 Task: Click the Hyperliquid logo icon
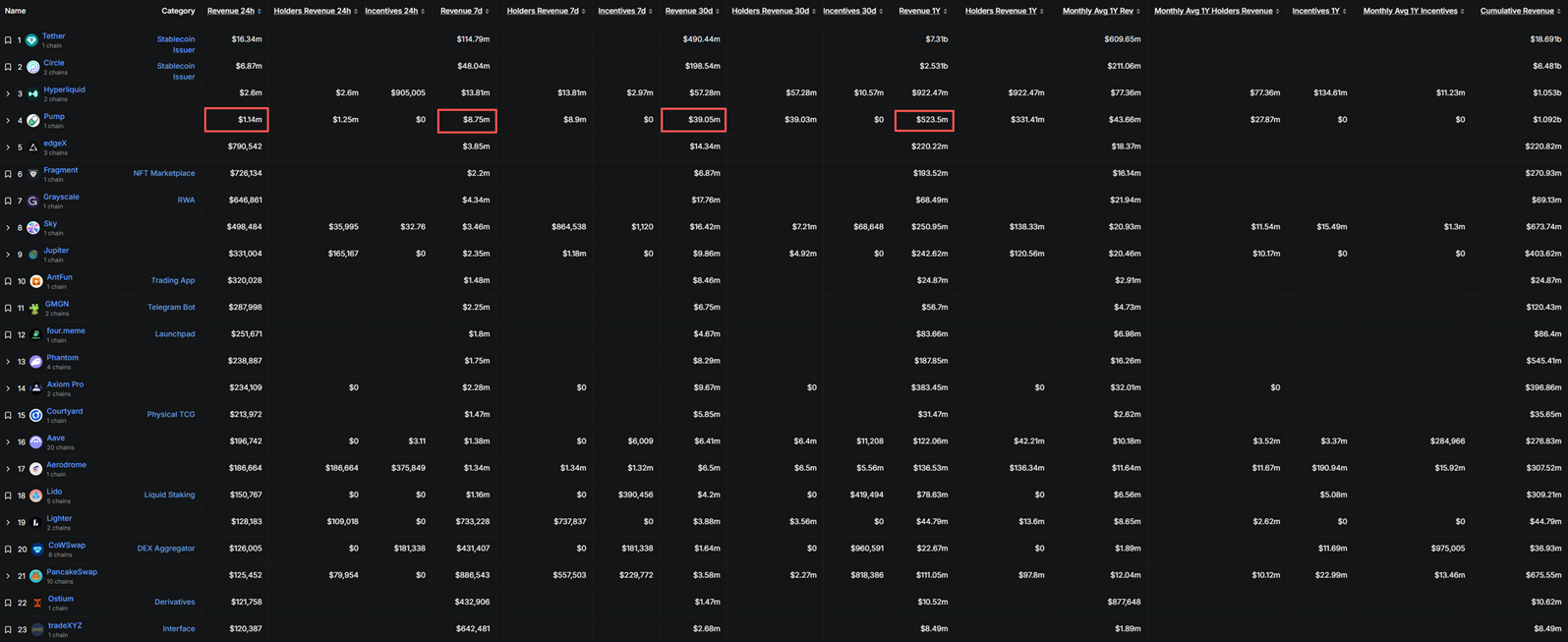pos(33,93)
